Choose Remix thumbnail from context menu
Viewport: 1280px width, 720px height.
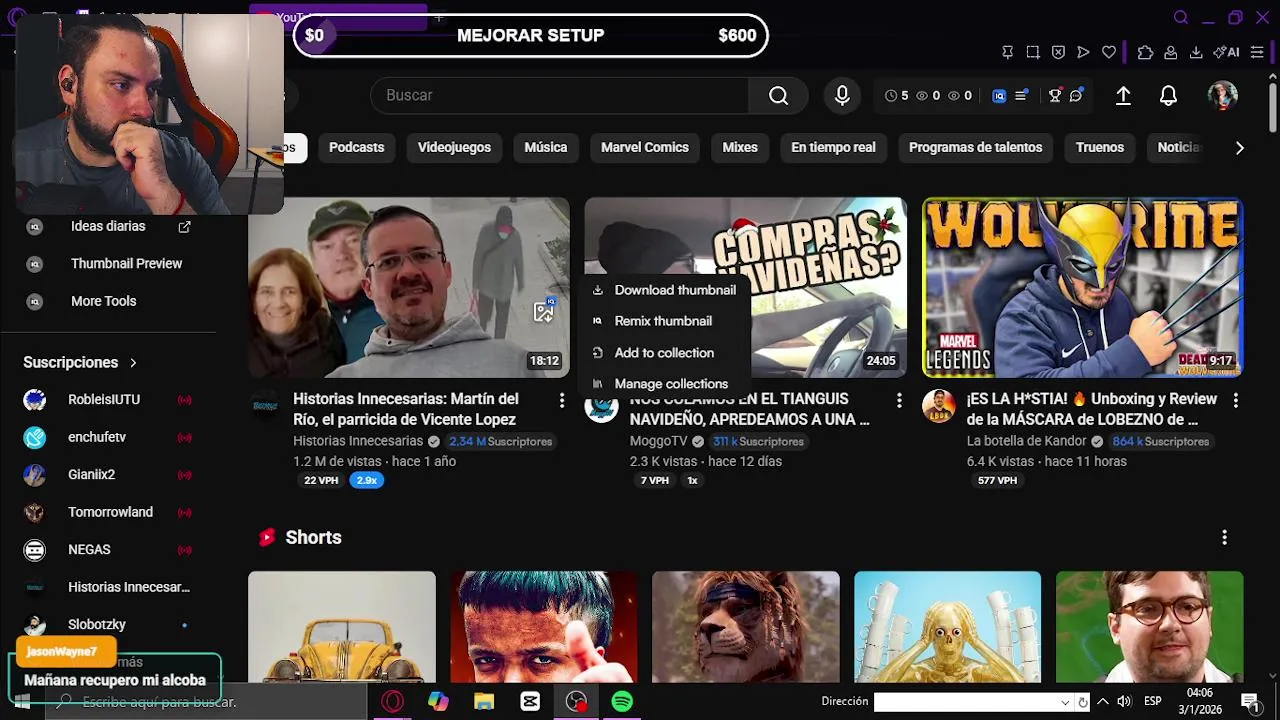[664, 321]
